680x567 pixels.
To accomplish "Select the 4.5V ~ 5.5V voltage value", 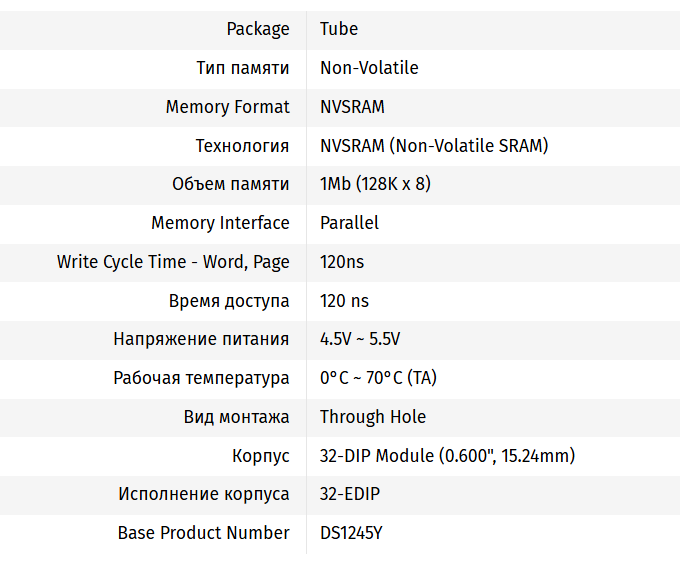I will click(x=360, y=339).
